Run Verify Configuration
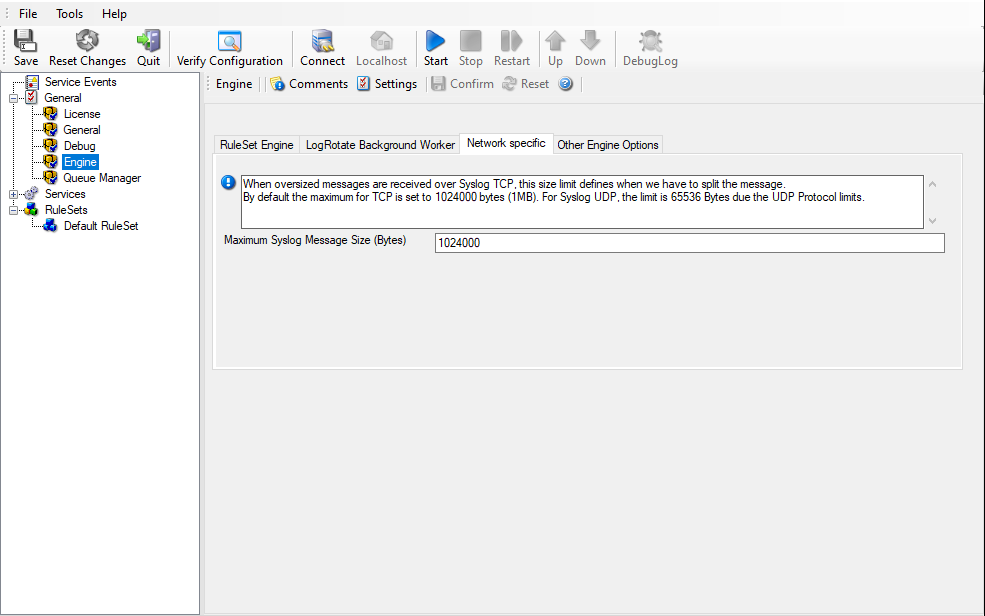This screenshot has height=616, width=985. (x=230, y=42)
